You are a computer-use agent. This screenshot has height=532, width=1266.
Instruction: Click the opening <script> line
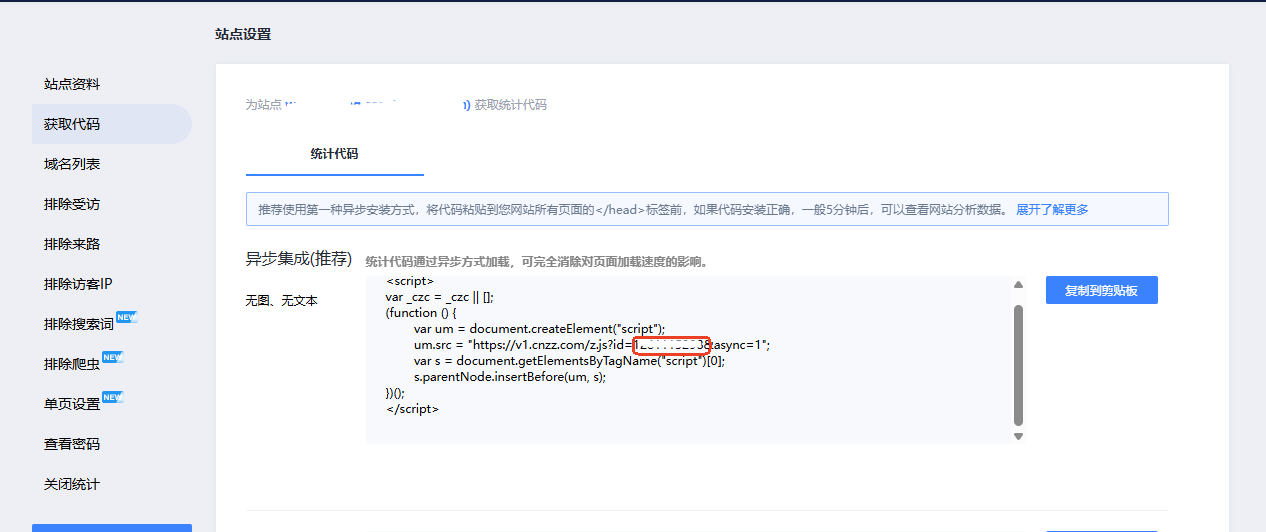[410, 281]
